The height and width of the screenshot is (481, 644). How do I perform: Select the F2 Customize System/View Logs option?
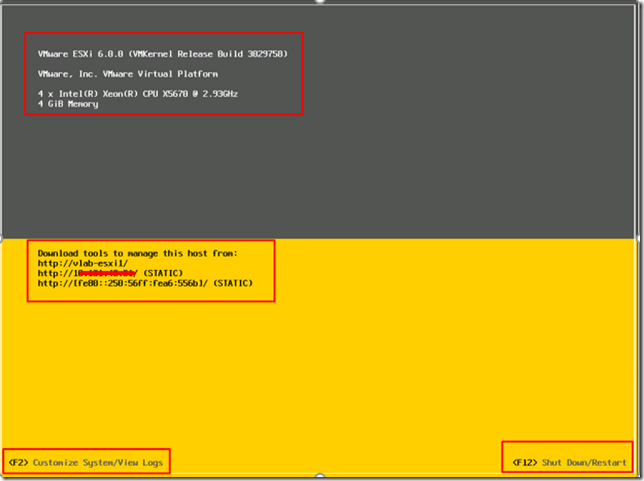tap(86, 463)
